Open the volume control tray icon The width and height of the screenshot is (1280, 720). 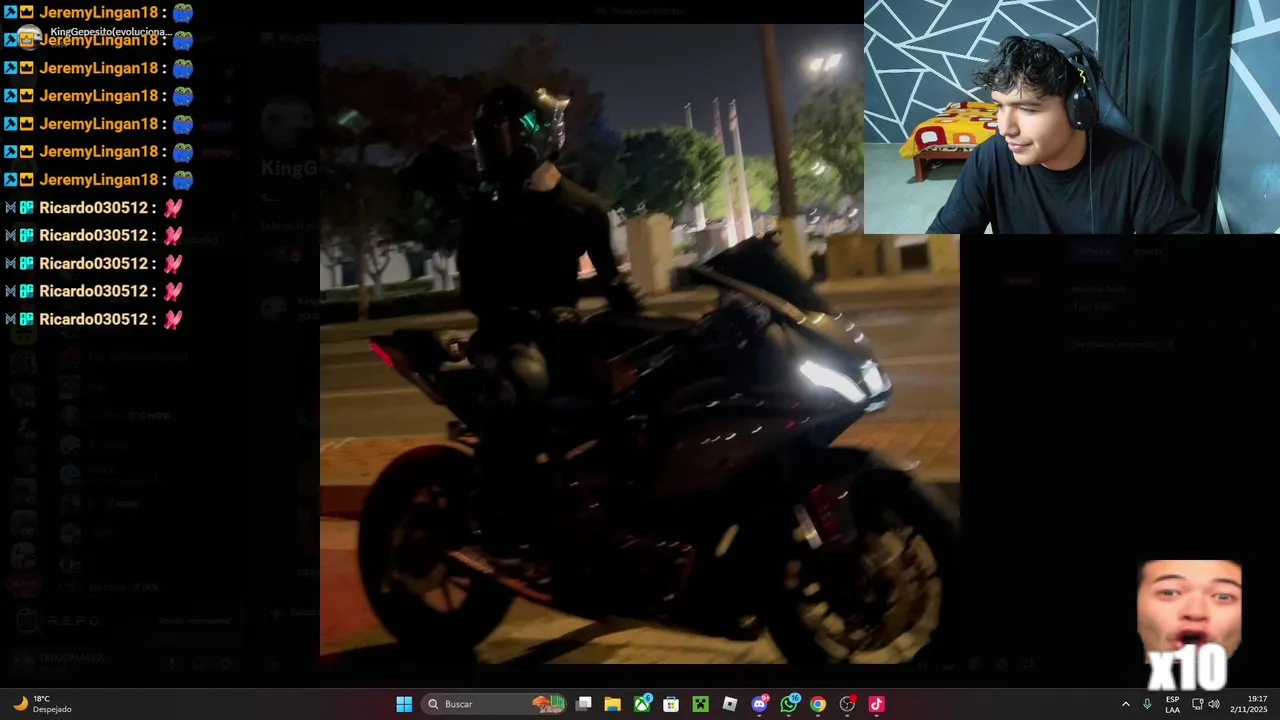[x=1214, y=704]
